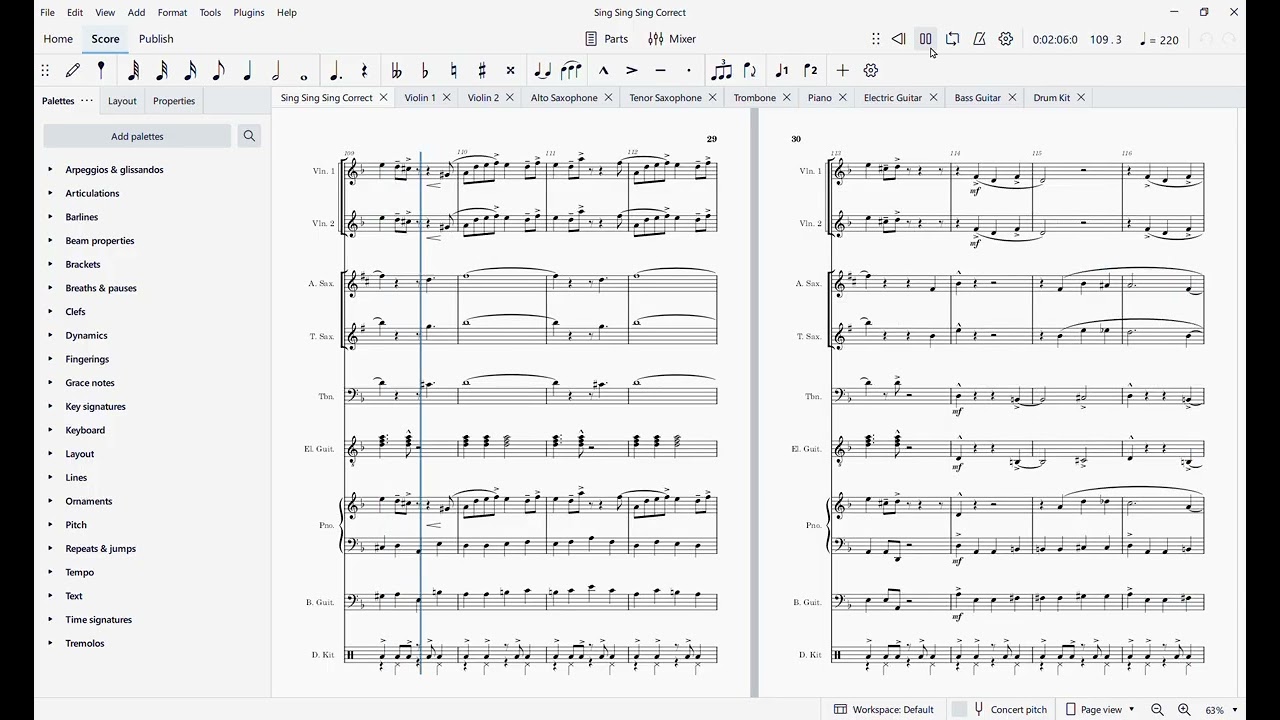
Task: Pause score playback
Action: click(926, 39)
